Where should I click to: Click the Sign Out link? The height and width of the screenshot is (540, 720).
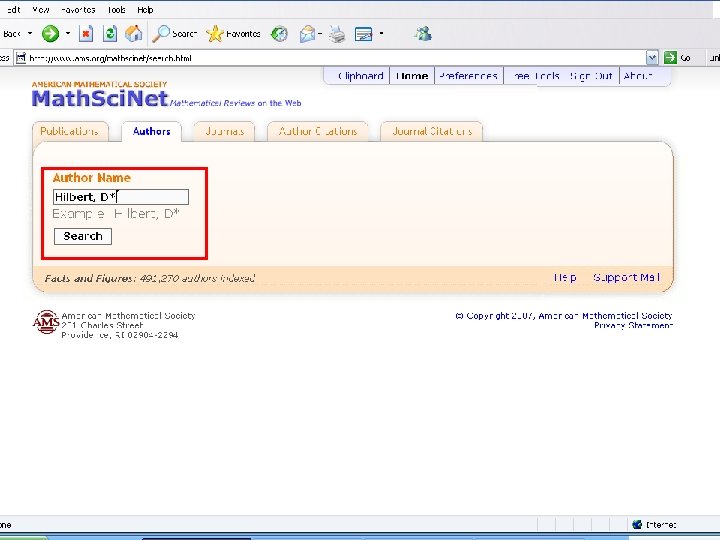click(591, 76)
